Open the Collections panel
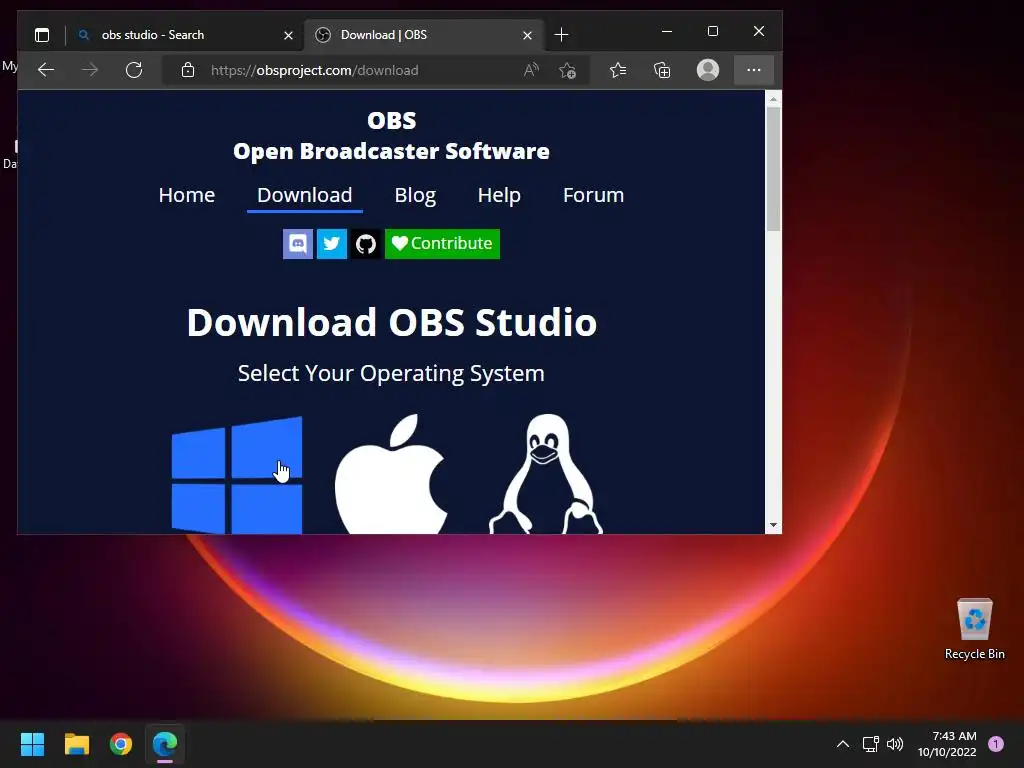 [x=662, y=70]
